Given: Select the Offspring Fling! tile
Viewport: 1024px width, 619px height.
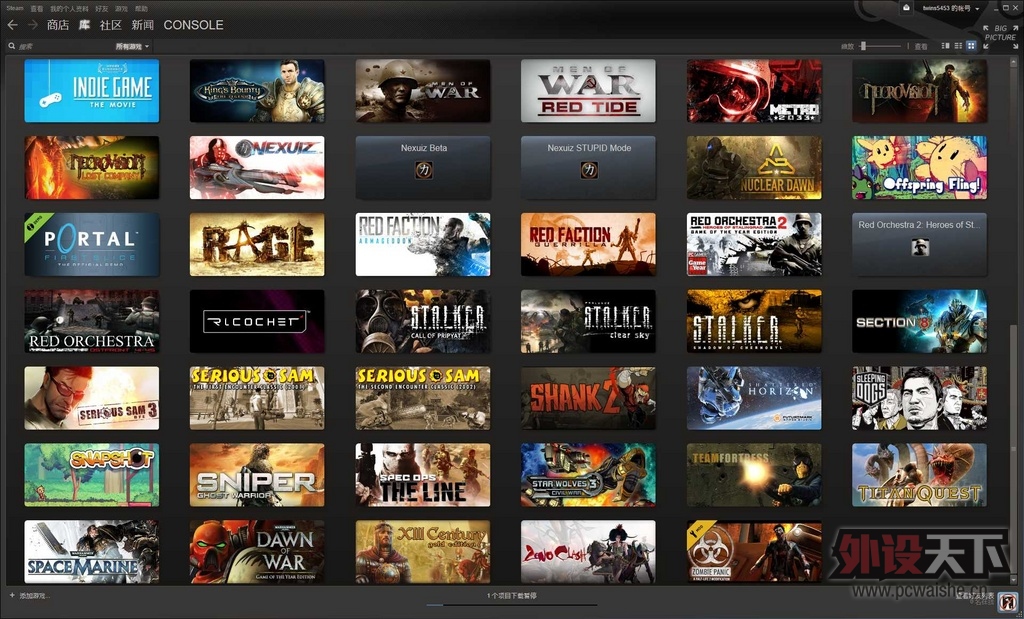Looking at the screenshot, I should (920, 168).
